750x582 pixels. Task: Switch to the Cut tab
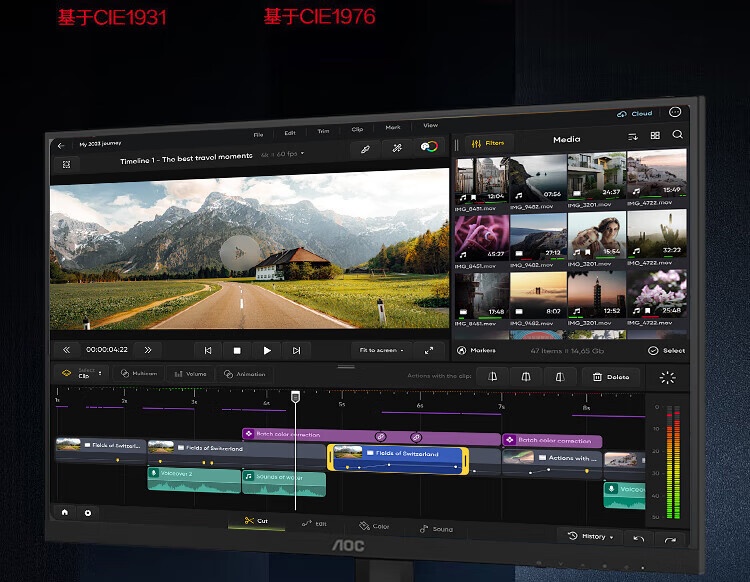(256, 521)
